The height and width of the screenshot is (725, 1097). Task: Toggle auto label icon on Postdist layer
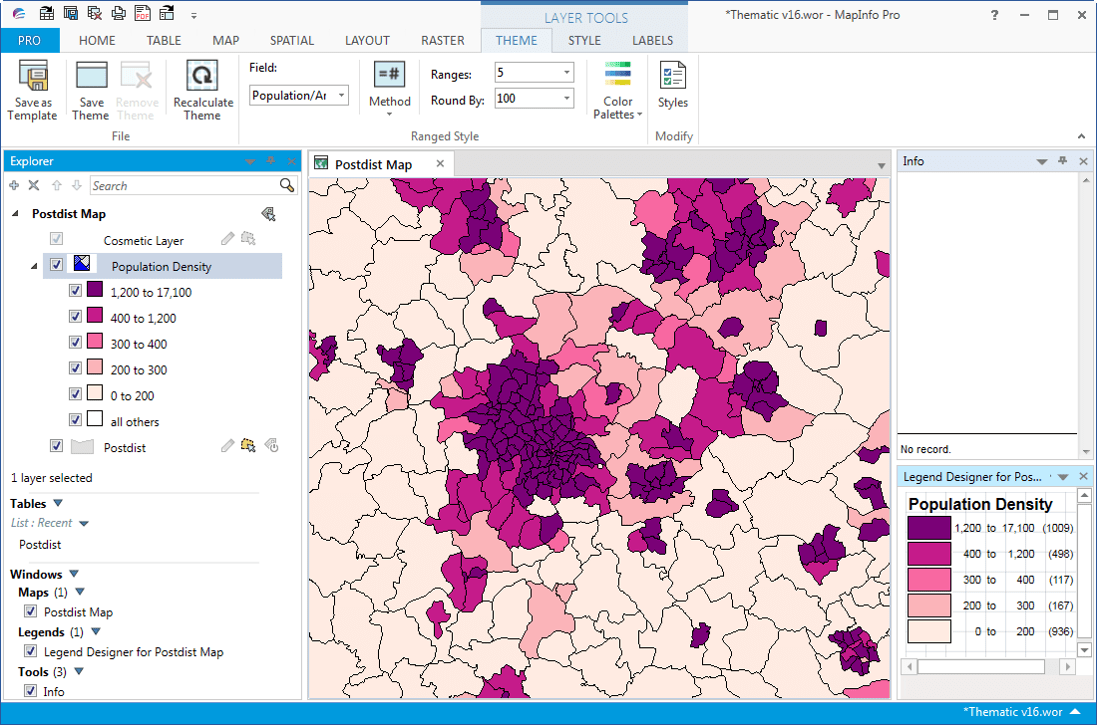click(x=271, y=446)
